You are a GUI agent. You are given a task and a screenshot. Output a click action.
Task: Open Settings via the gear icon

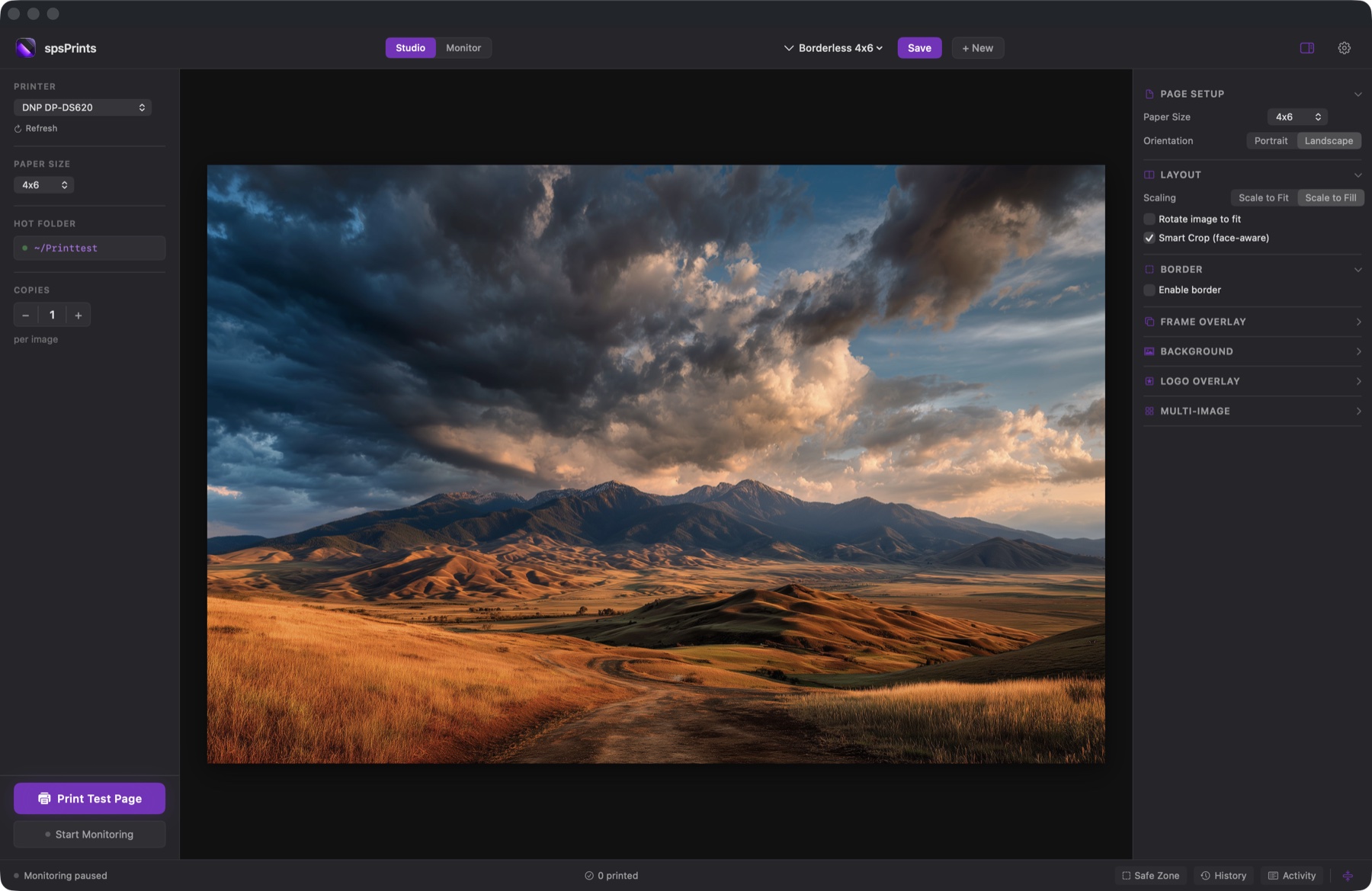(1345, 47)
